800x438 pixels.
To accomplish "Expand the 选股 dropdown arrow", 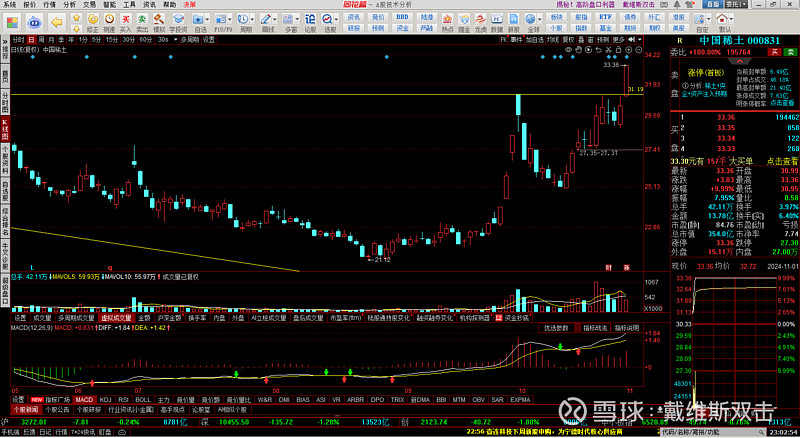I will (x=337, y=19).
